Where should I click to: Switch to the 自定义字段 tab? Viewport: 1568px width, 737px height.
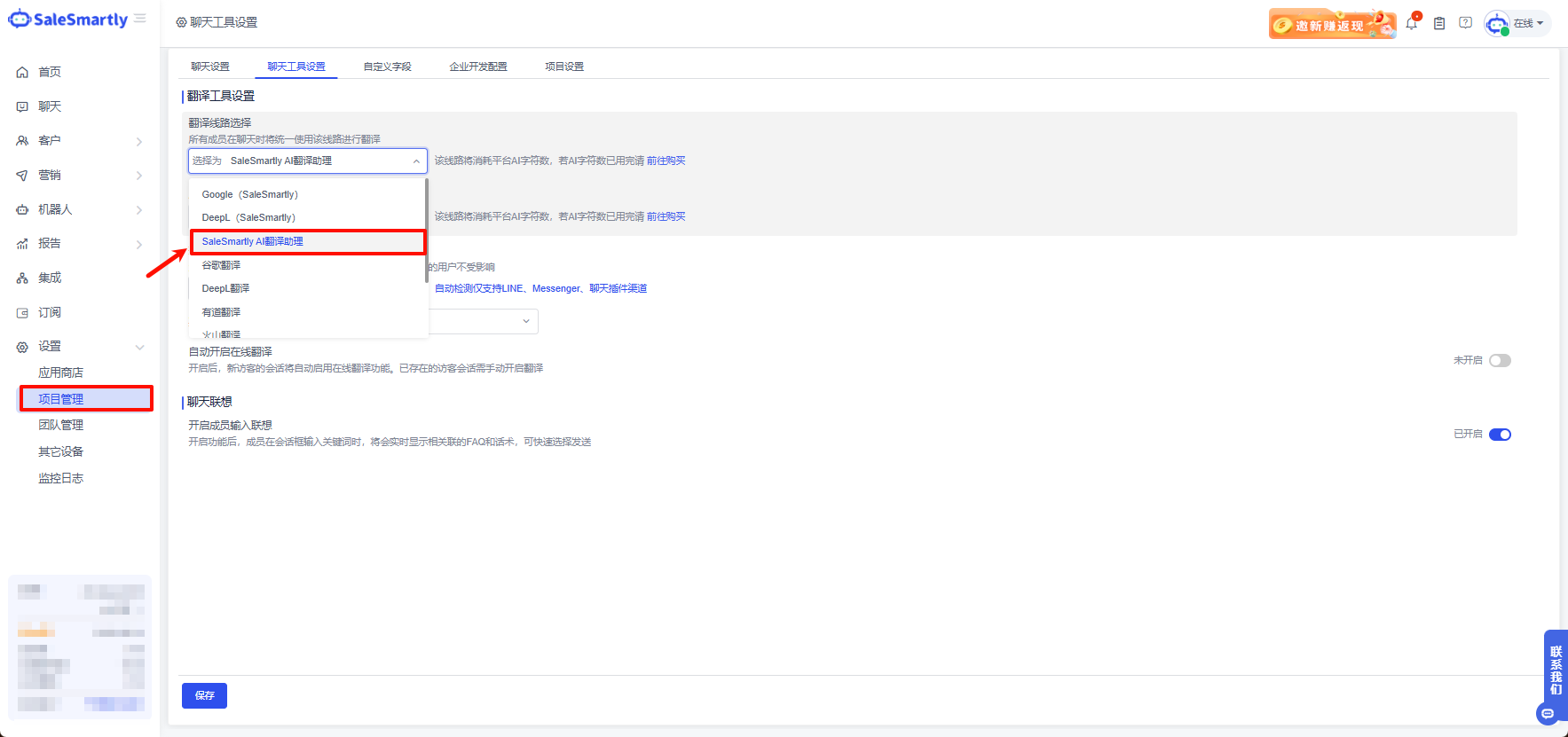pyautogui.click(x=387, y=67)
